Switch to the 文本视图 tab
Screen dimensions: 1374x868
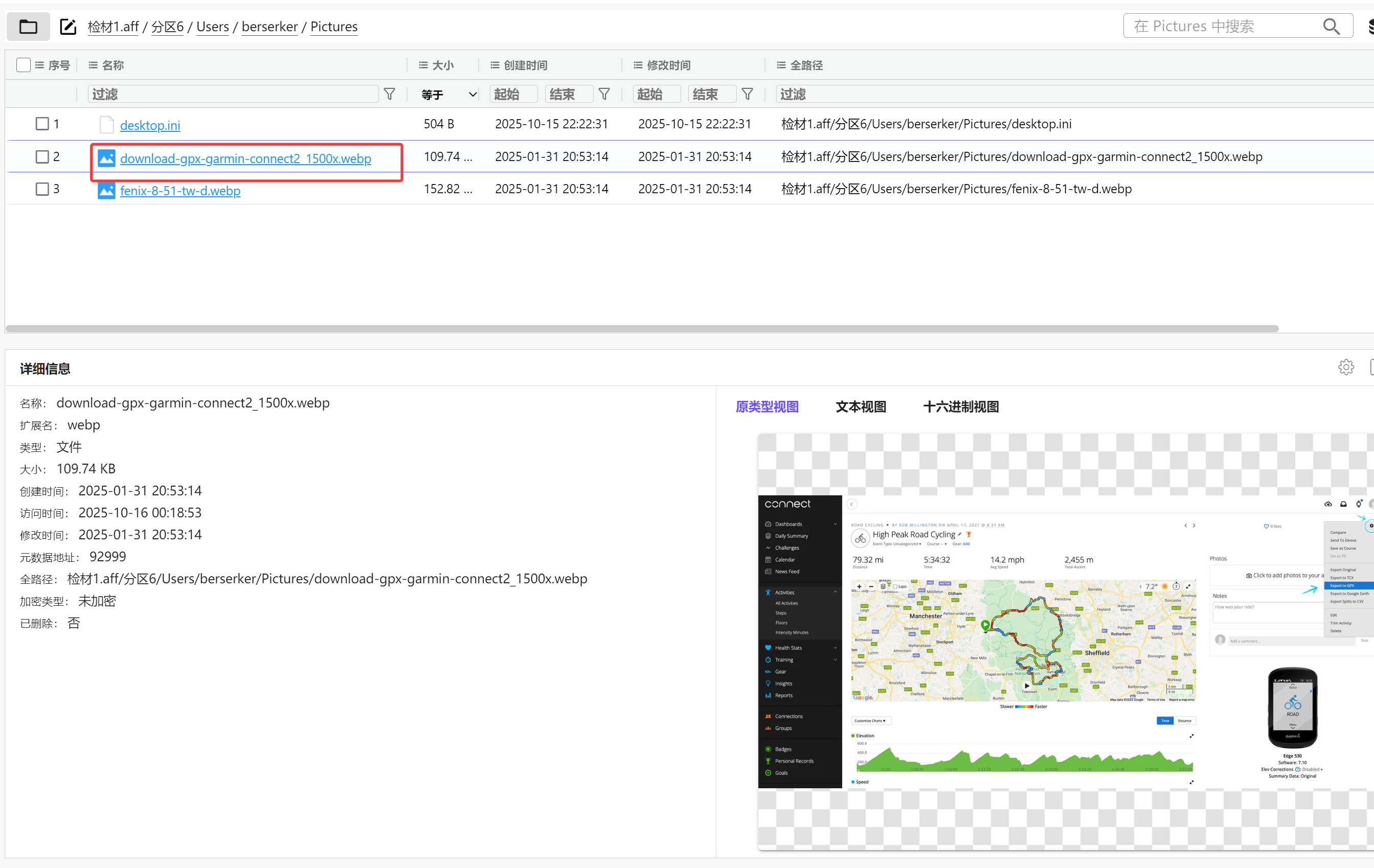tap(861, 406)
